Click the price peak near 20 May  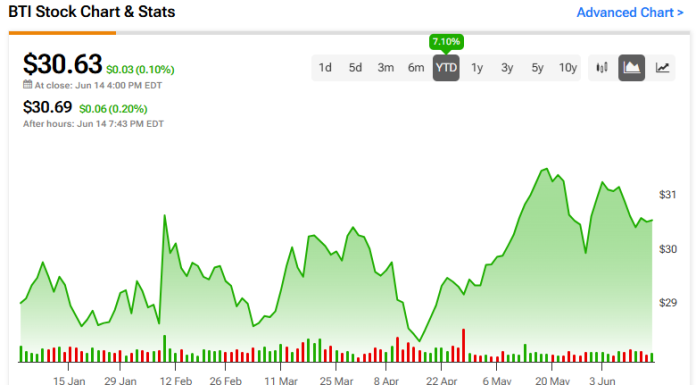click(546, 169)
